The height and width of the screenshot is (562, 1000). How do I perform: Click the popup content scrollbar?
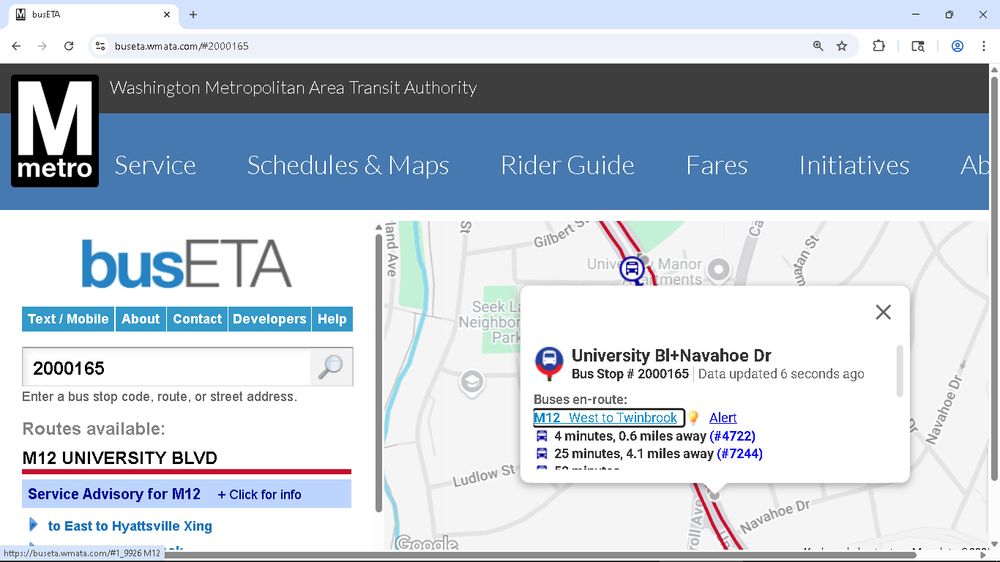tap(900, 371)
